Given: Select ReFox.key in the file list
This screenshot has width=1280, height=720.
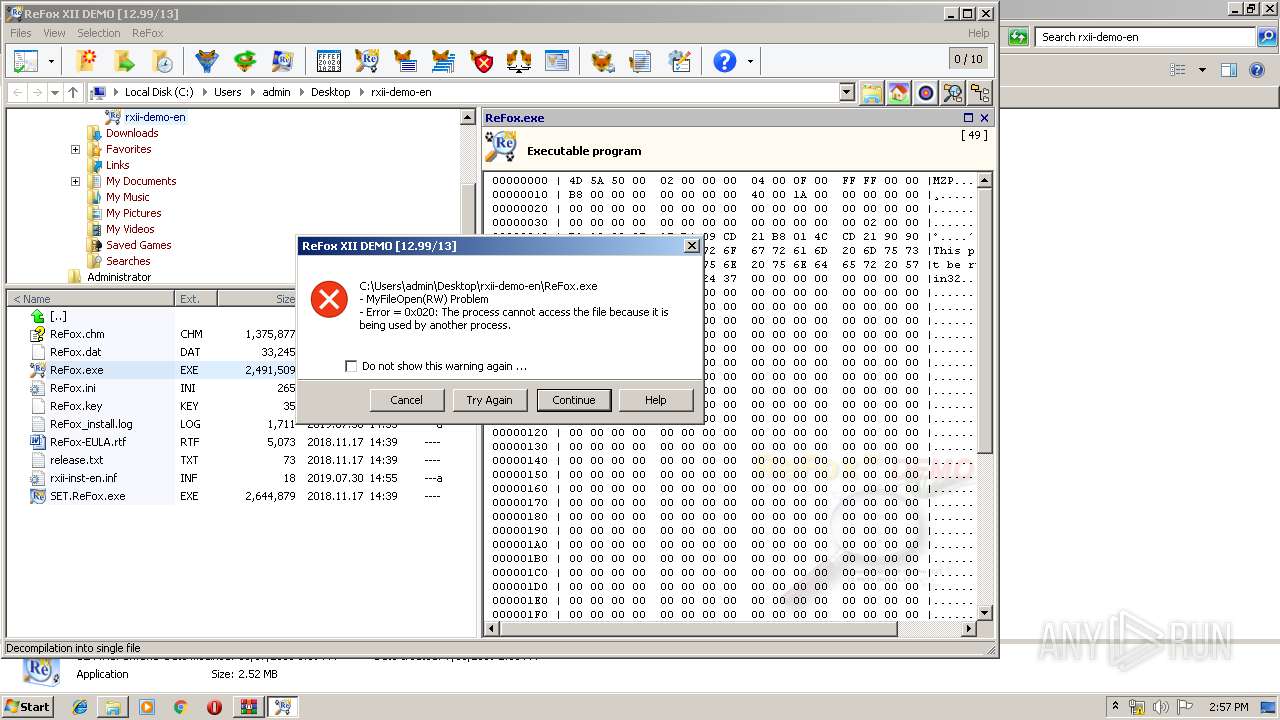Looking at the screenshot, I should [x=75, y=406].
